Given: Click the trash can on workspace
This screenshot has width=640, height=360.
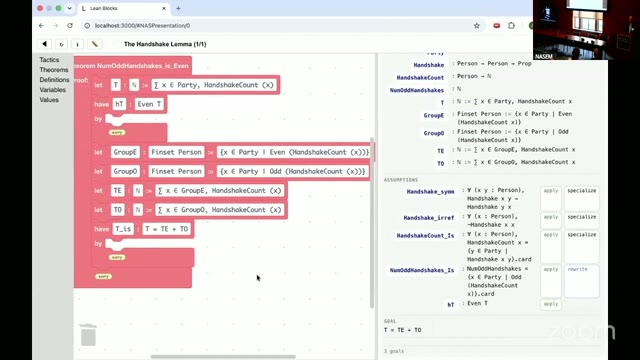Looking at the screenshot, I should coord(88,334).
